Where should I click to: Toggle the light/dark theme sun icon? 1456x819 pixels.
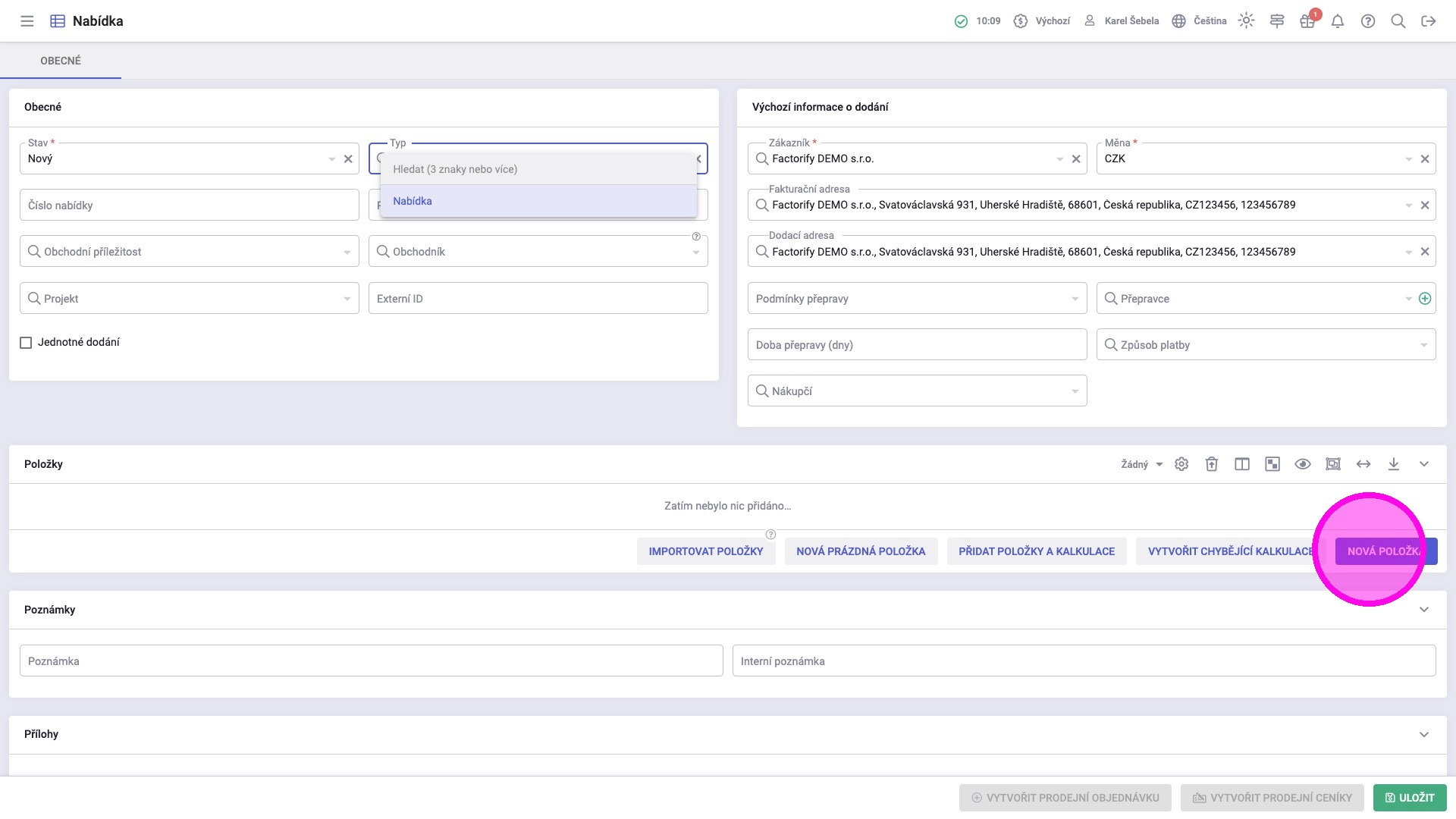click(1246, 21)
